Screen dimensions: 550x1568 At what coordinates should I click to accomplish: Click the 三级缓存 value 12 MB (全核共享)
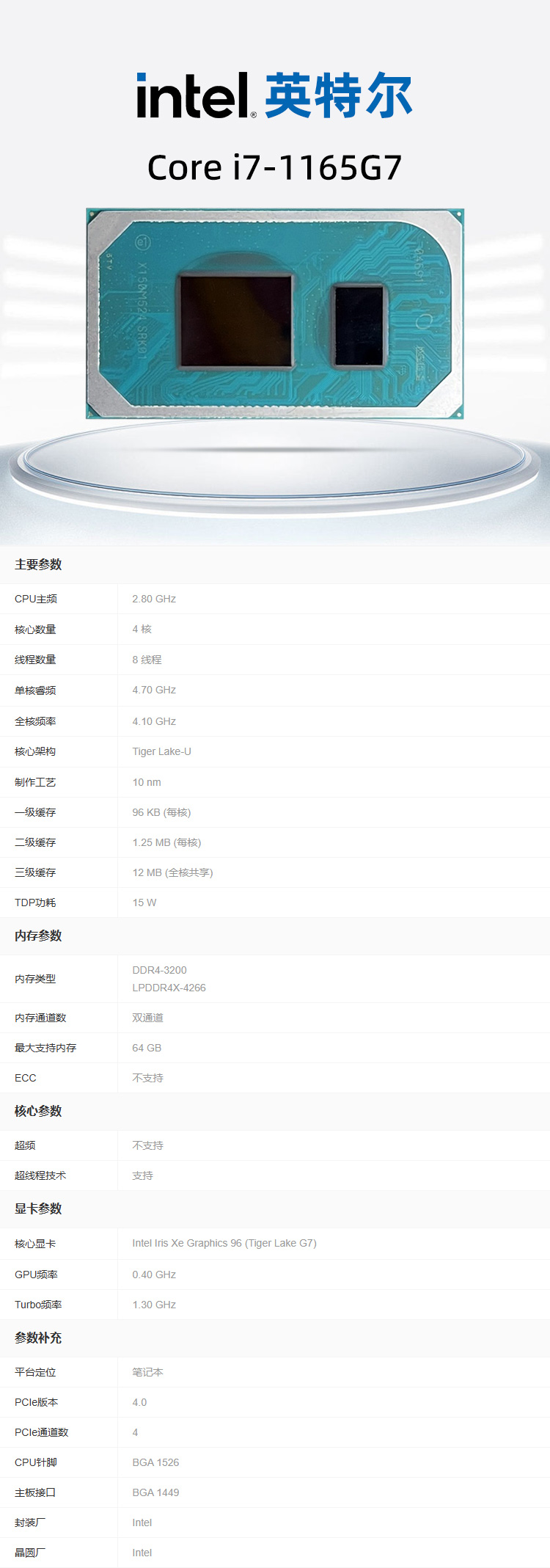click(x=173, y=872)
